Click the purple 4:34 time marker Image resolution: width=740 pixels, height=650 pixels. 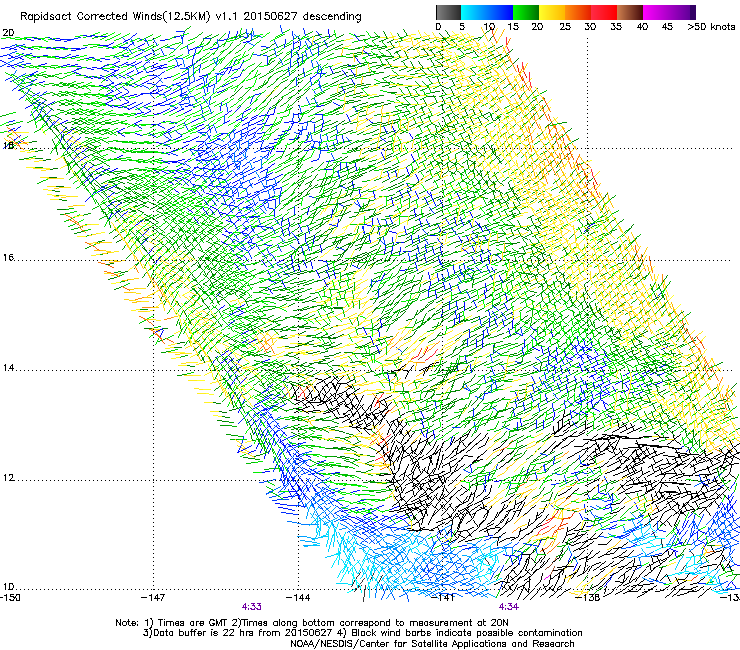pos(508,607)
